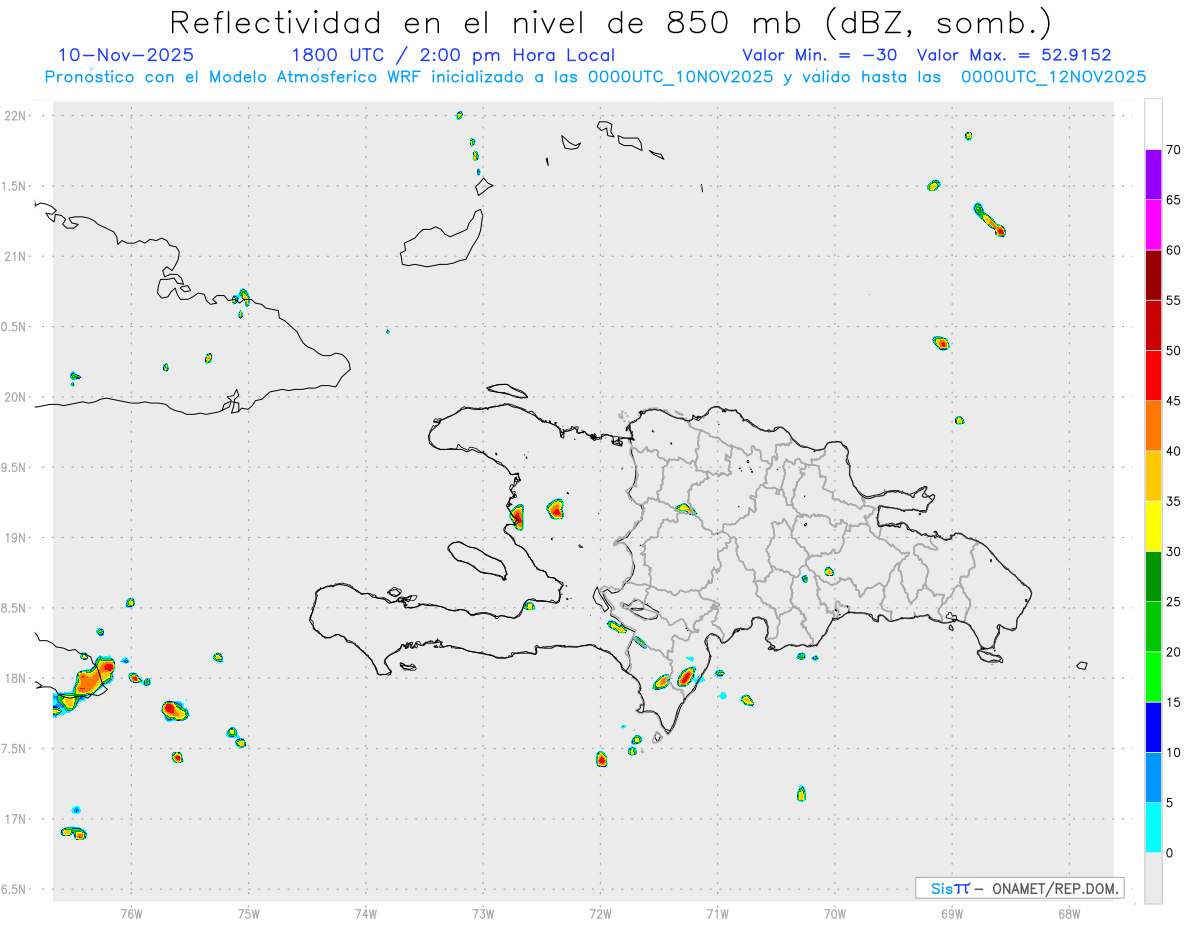This screenshot has height=927, width=1200.
Task: Select the dark red 55–60 dBZ colorbar segment
Action: tap(1153, 275)
